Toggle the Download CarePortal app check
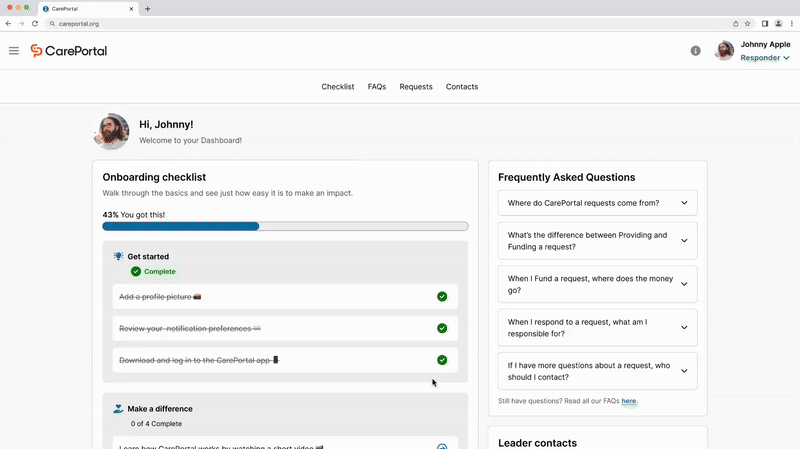The width and height of the screenshot is (800, 449). (x=442, y=360)
